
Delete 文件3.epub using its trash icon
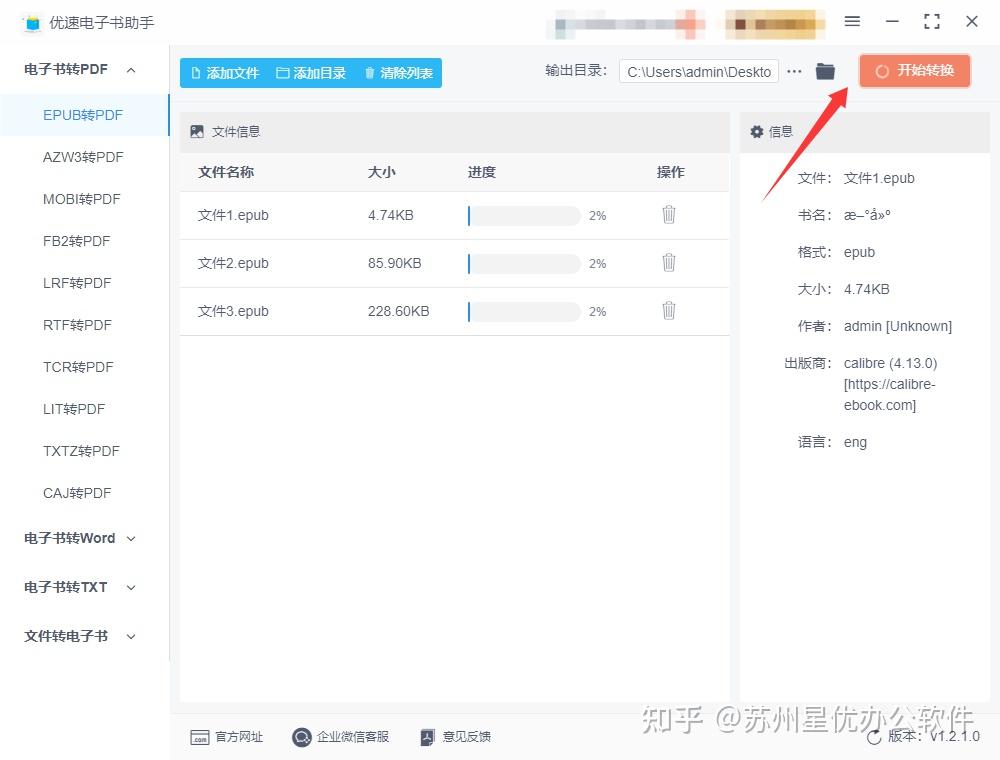tap(668, 311)
